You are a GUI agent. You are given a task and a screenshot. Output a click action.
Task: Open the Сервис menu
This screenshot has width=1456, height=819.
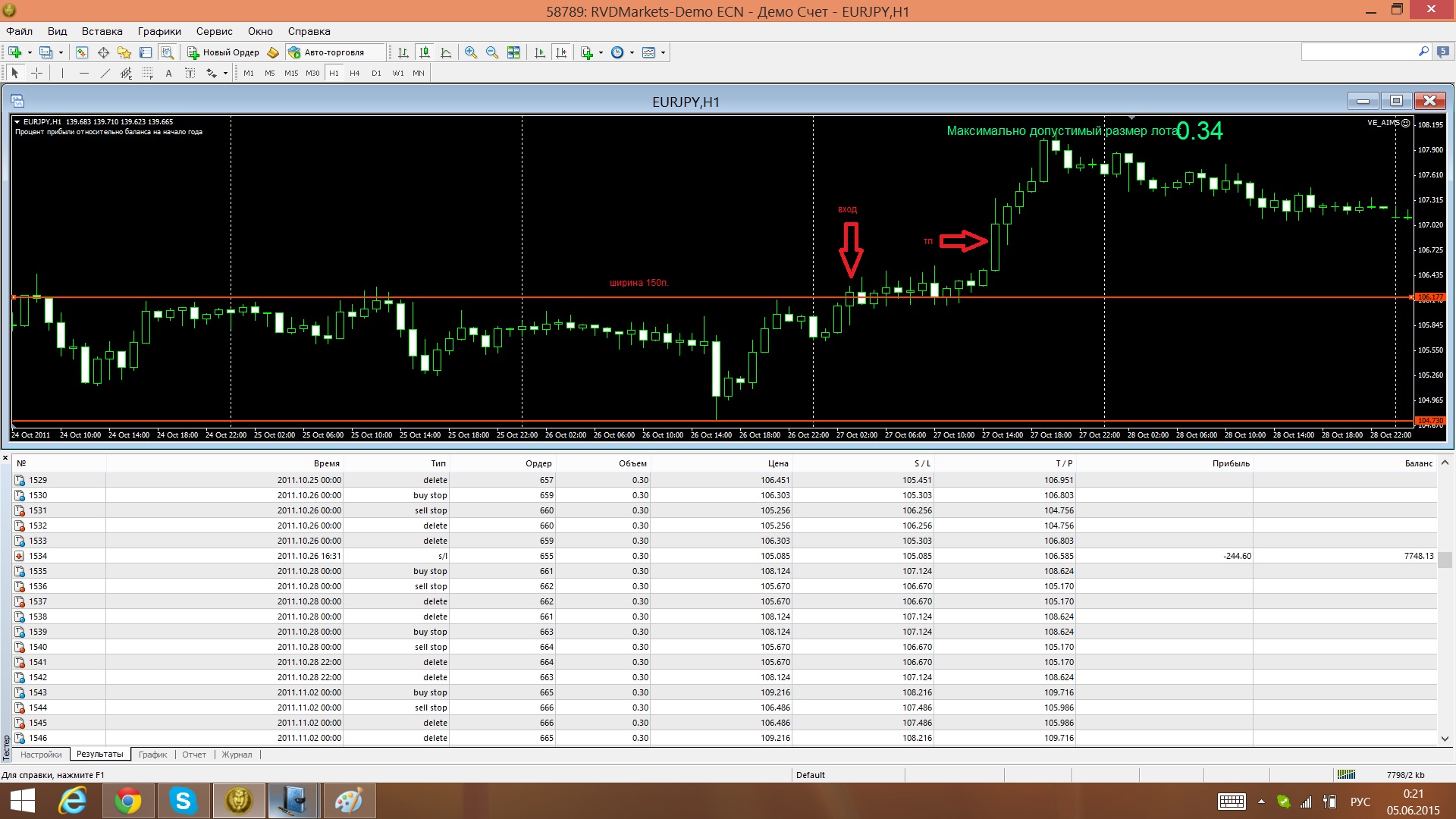[214, 31]
